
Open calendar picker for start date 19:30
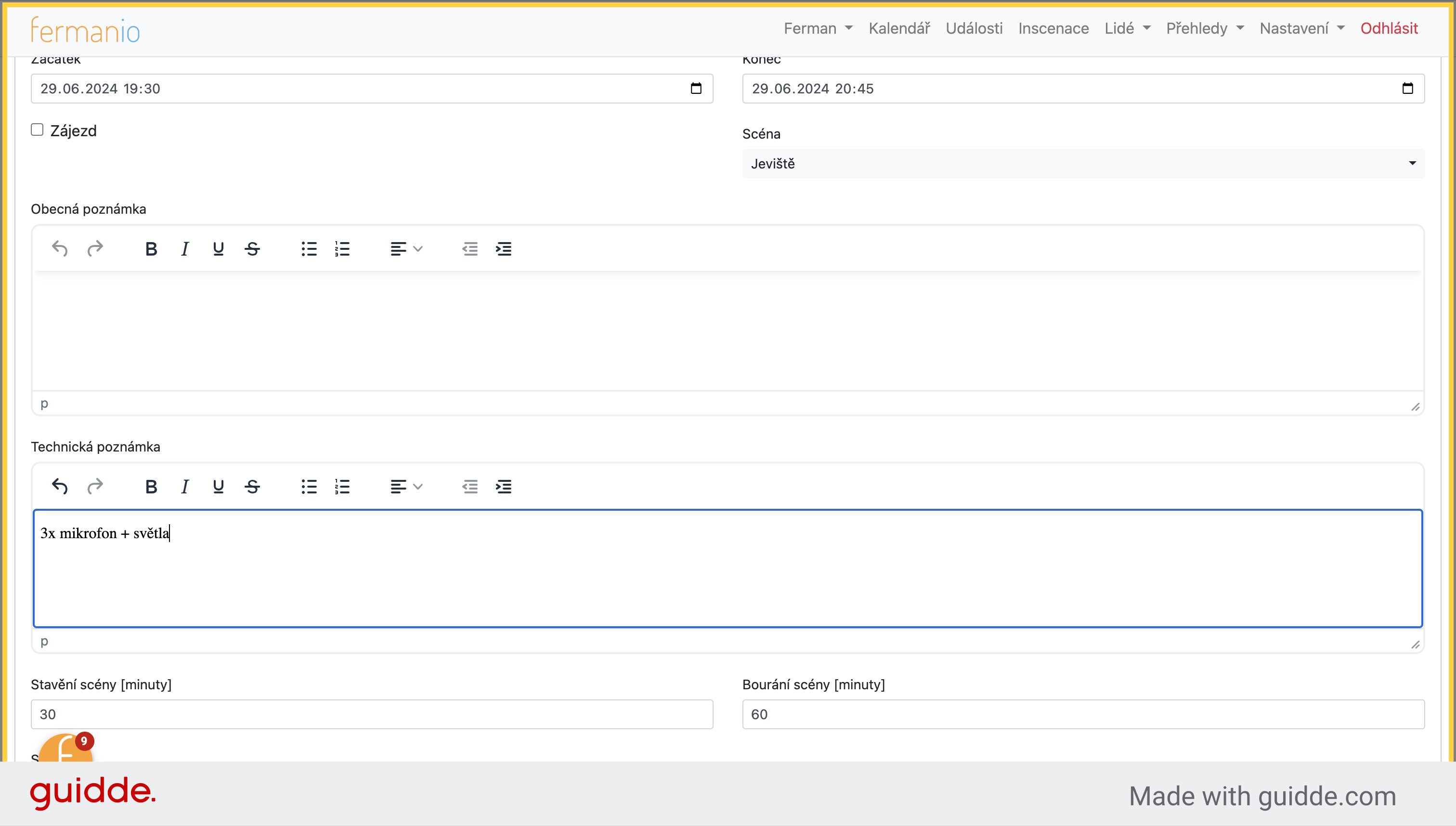pyautogui.click(x=696, y=89)
